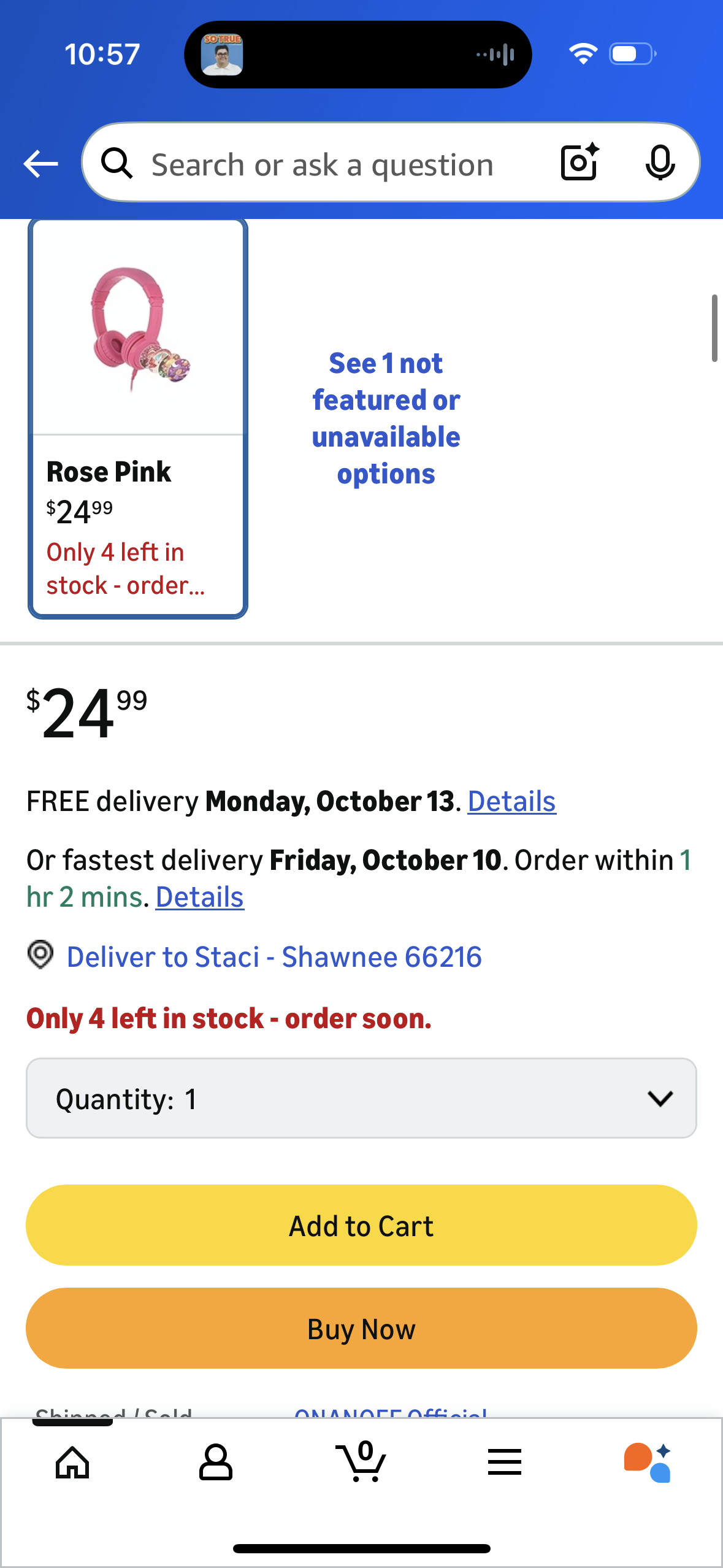Click the Quantity dropdown chevron arrow

pos(660,1098)
